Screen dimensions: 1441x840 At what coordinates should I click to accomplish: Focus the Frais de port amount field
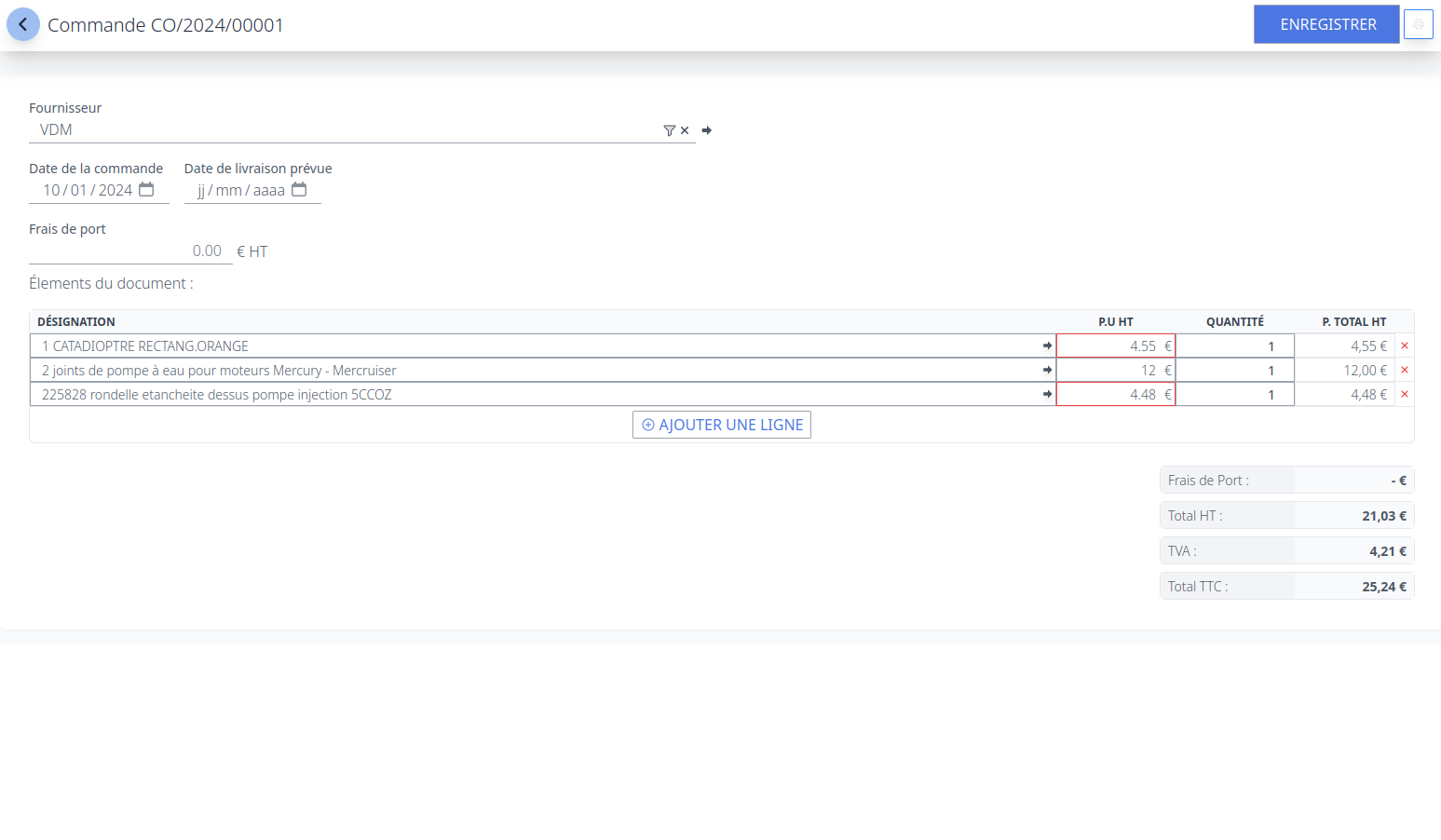(129, 251)
